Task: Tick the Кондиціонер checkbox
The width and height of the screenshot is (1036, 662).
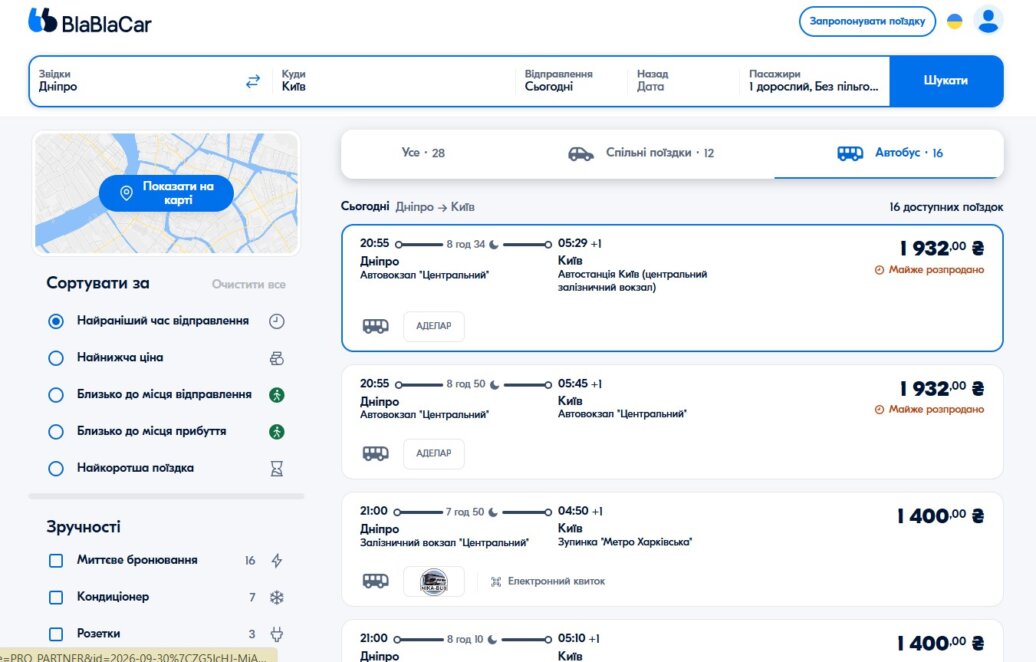Action: pos(56,597)
